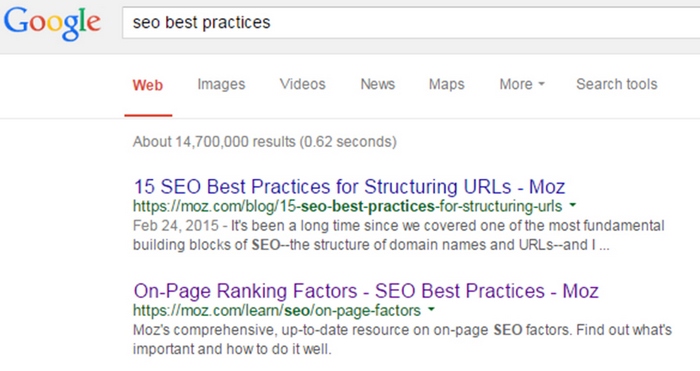Expand the More dropdown menu
Viewport: 700px width, 371px height.
[x=521, y=84]
